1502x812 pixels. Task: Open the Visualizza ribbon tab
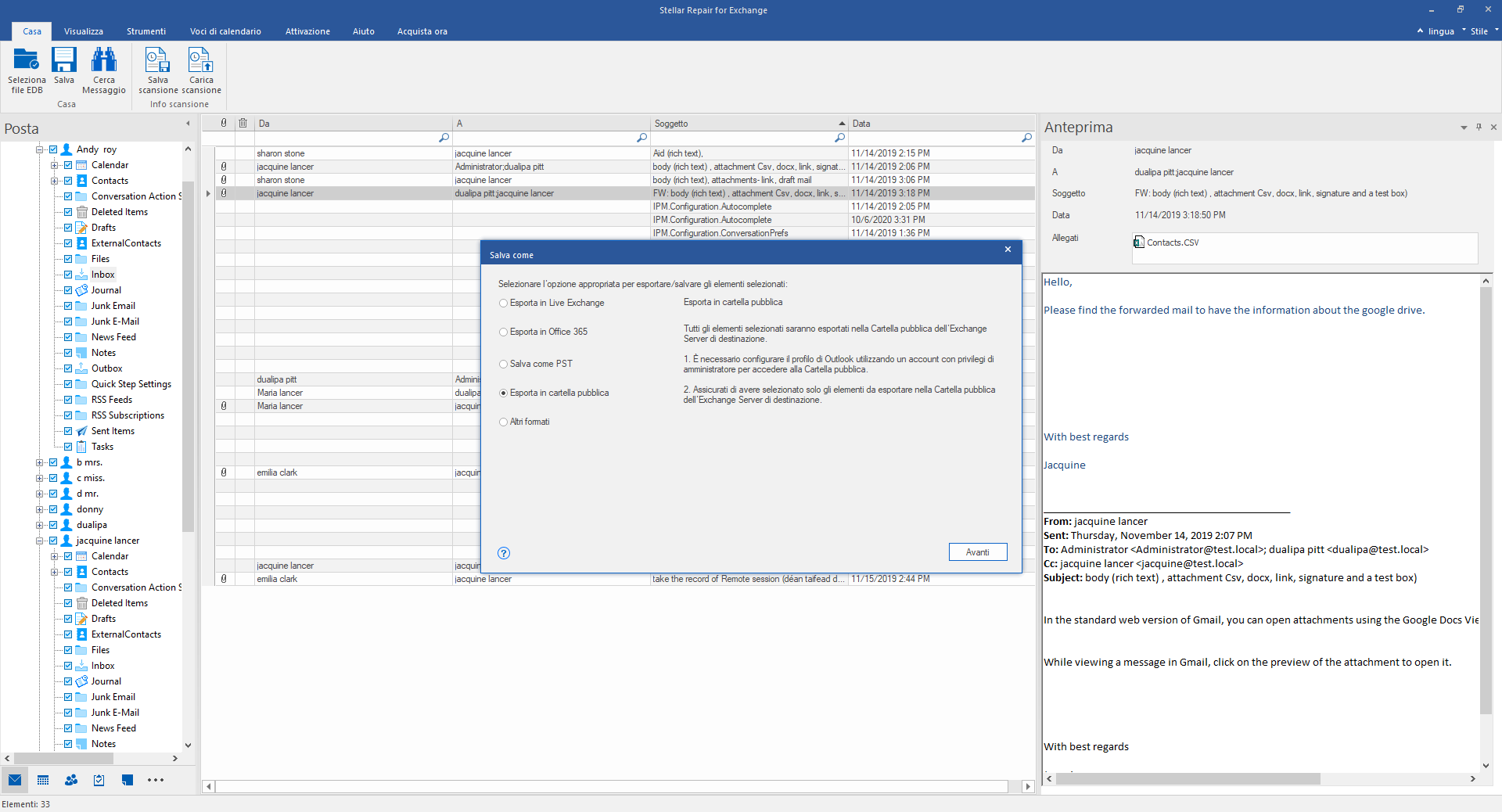pos(84,31)
